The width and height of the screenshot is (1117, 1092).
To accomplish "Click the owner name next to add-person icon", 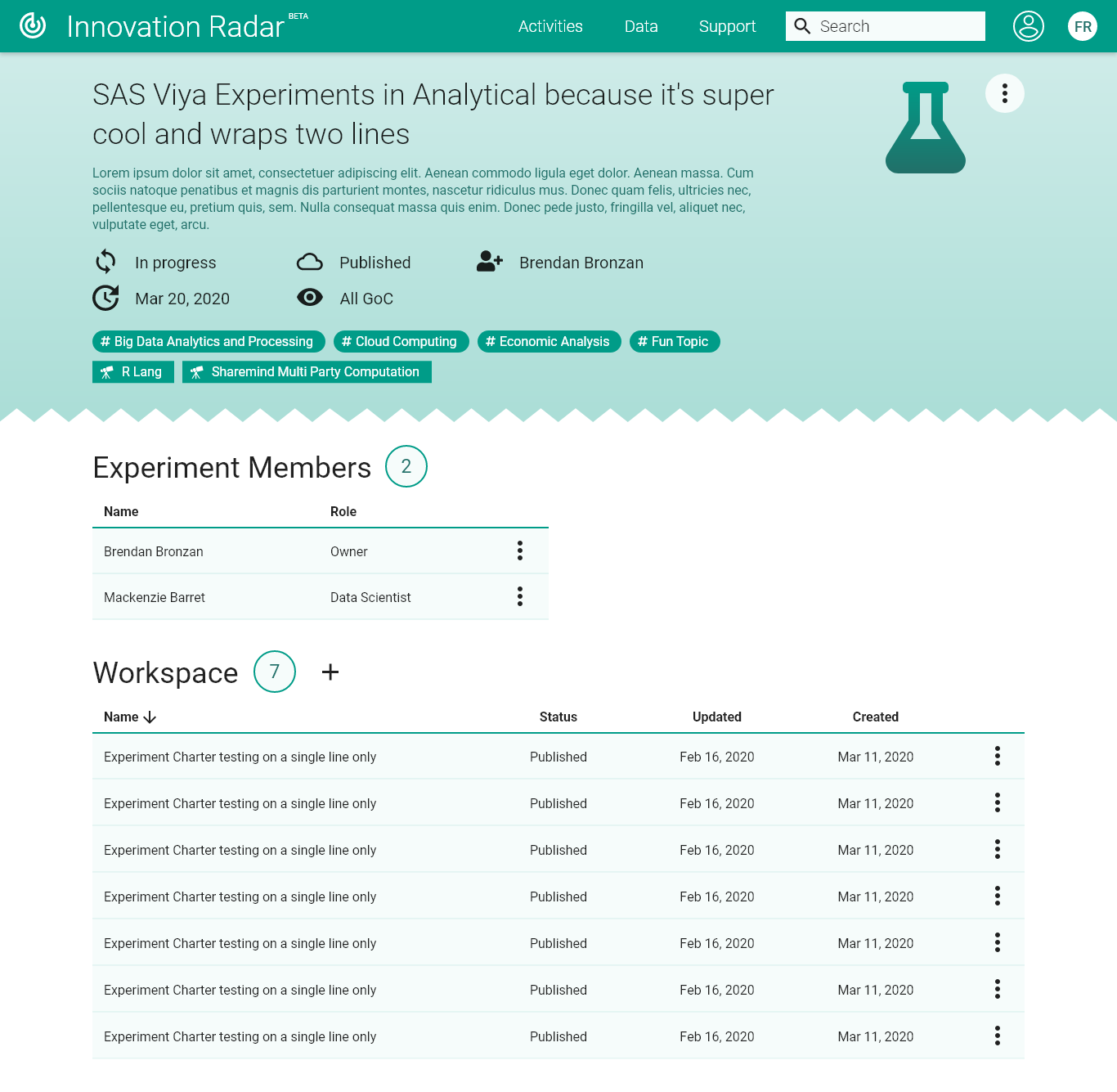I will coord(581,263).
